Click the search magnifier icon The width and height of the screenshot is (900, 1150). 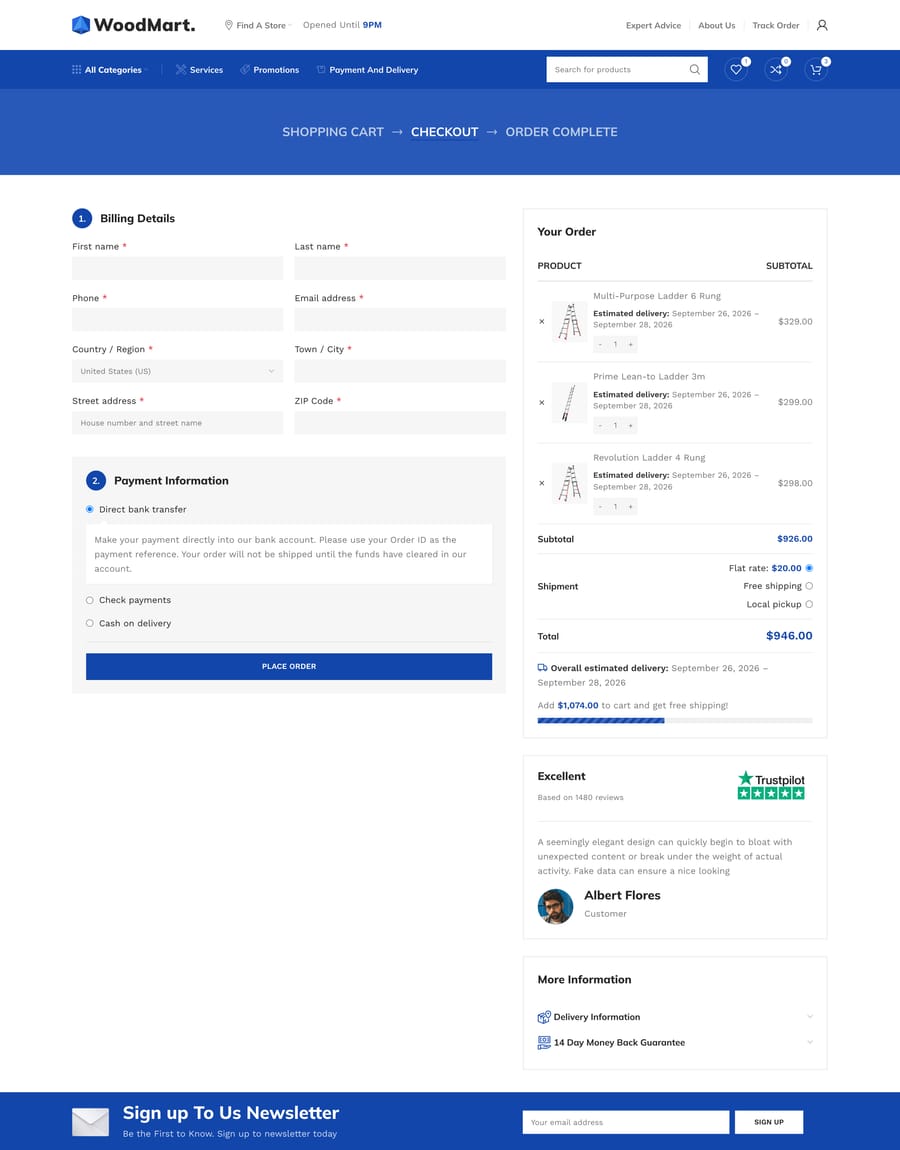coord(695,70)
